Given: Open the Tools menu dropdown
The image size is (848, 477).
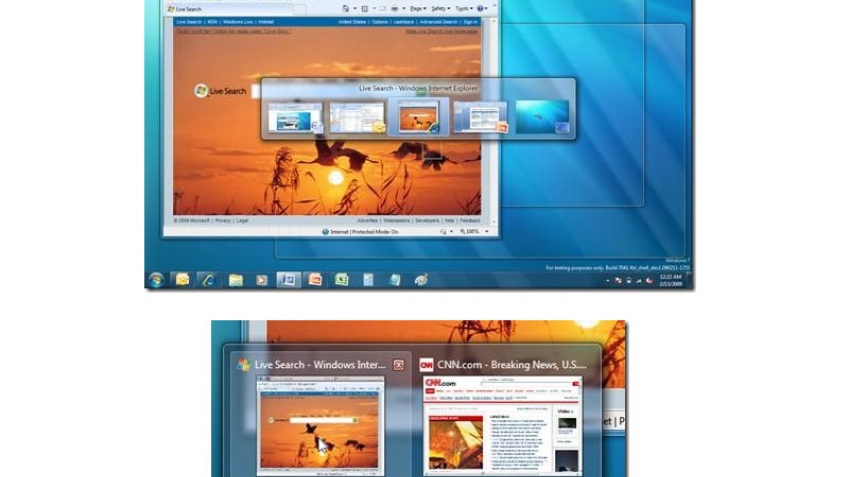Looking at the screenshot, I should point(464,9).
